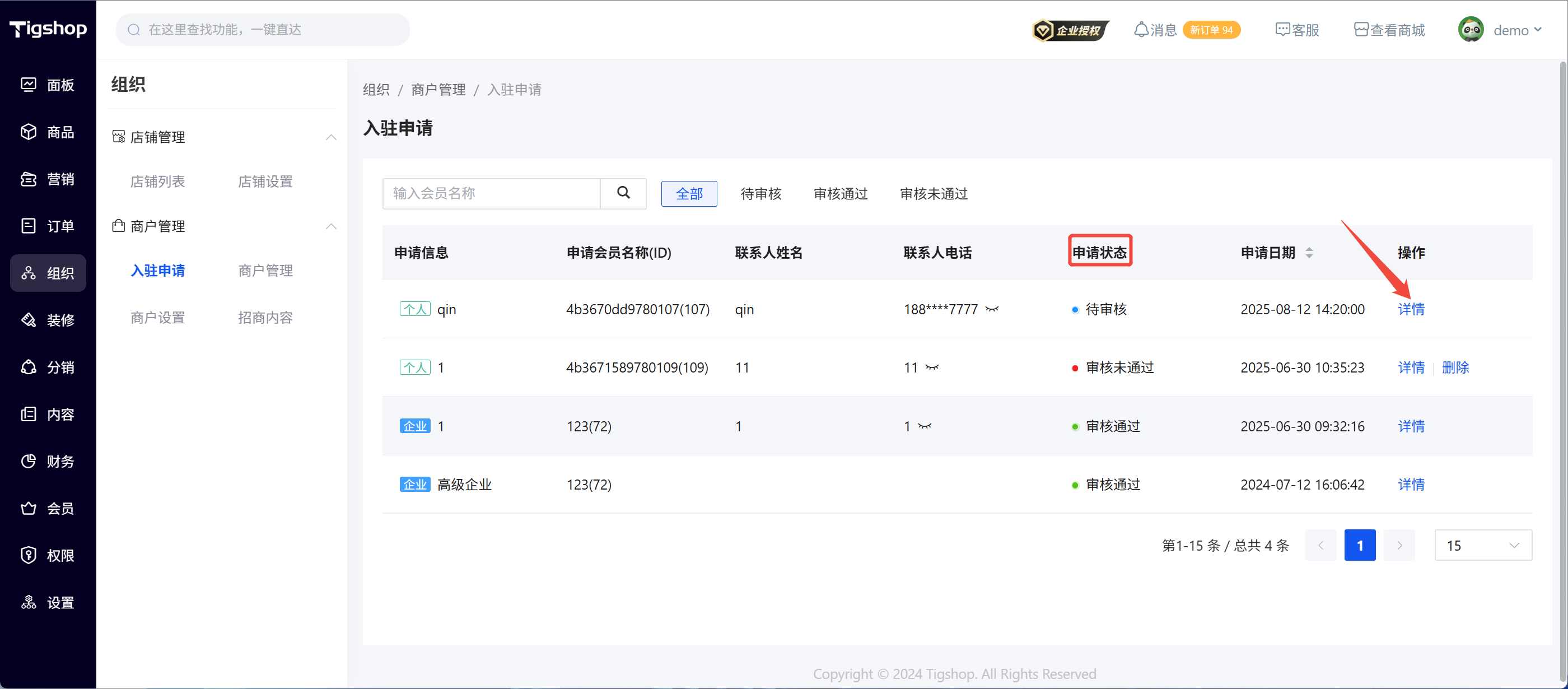This screenshot has width=1568, height=689.
Task: Show hidden phone in third row enterprise
Action: (x=925, y=426)
